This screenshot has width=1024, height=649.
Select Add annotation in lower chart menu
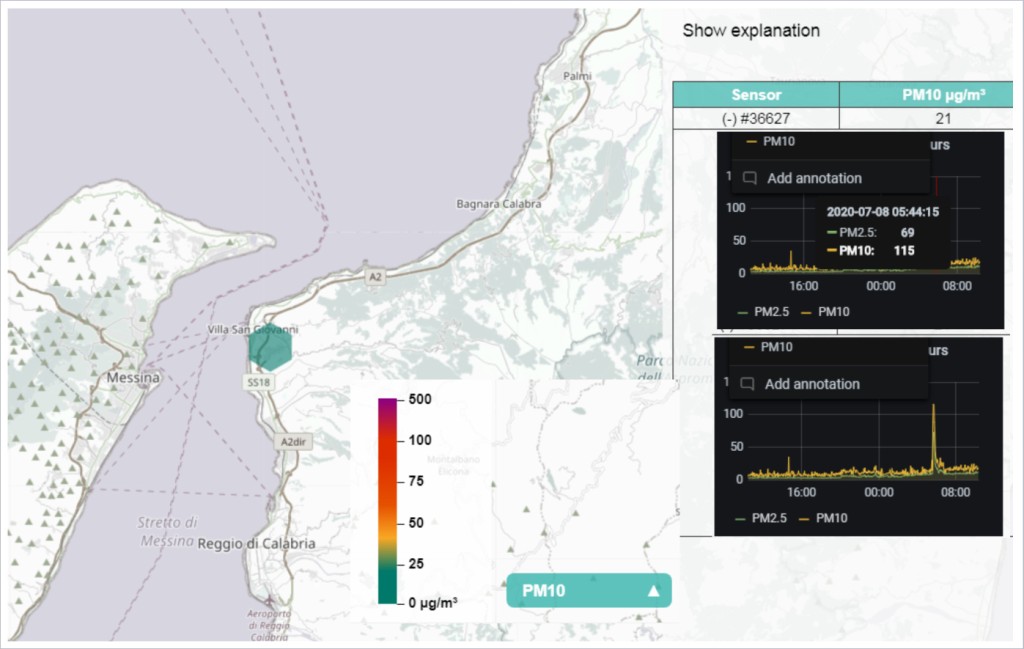coord(812,384)
